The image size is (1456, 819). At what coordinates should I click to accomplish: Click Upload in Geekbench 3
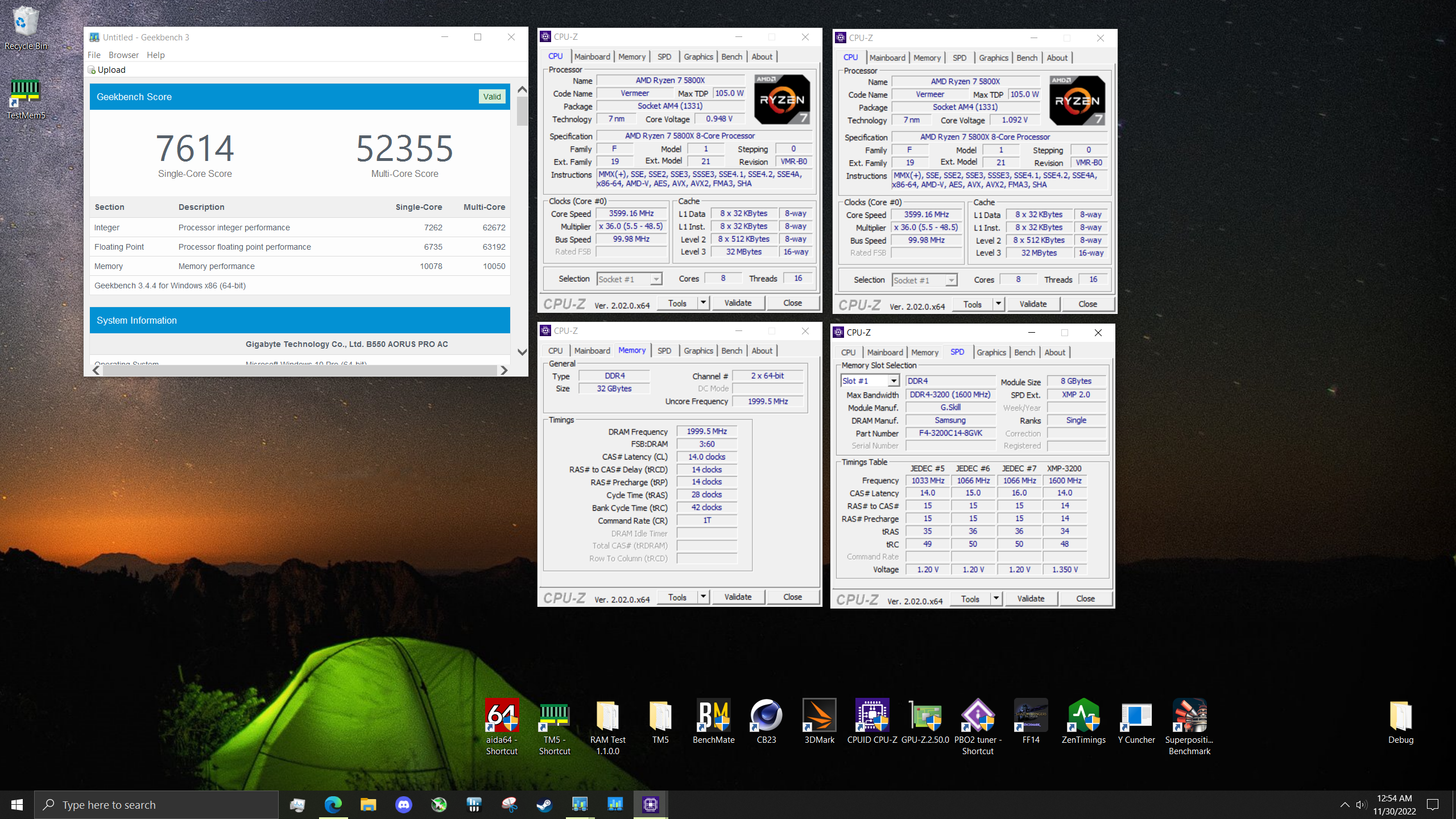pos(107,69)
